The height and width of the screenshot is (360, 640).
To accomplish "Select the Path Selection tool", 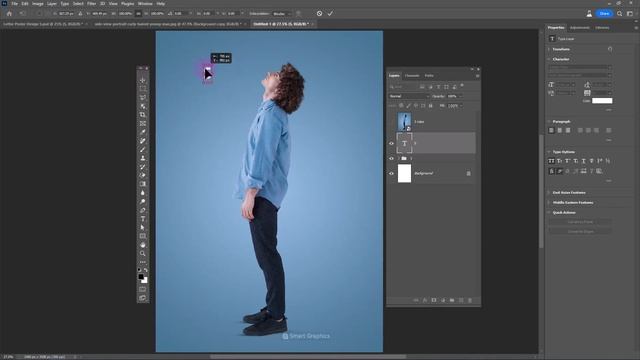I will coord(142,227).
